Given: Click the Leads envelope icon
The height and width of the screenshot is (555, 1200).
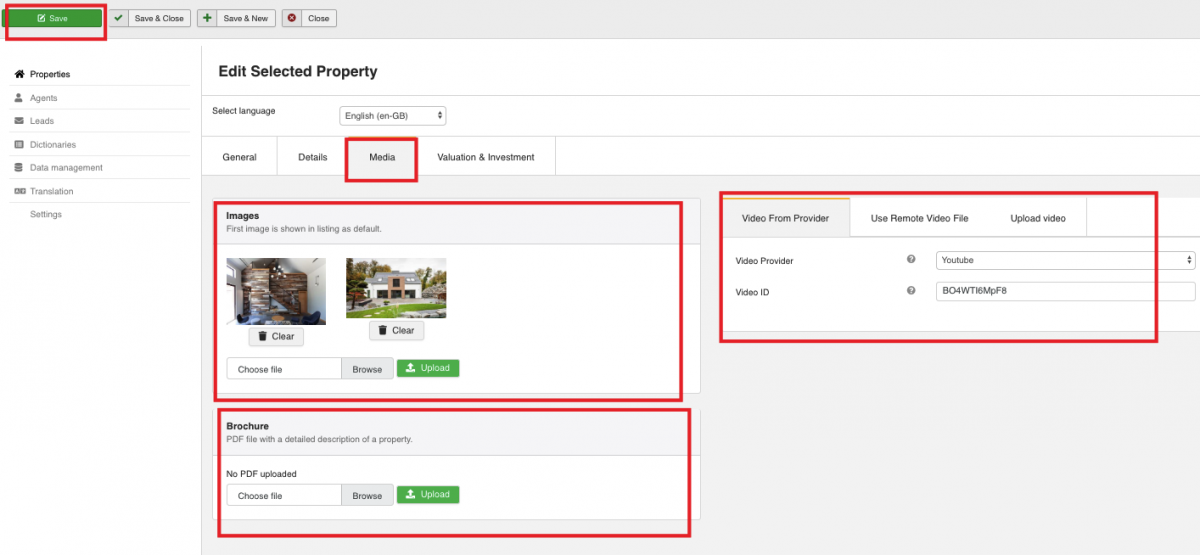Looking at the screenshot, I should click(19, 121).
